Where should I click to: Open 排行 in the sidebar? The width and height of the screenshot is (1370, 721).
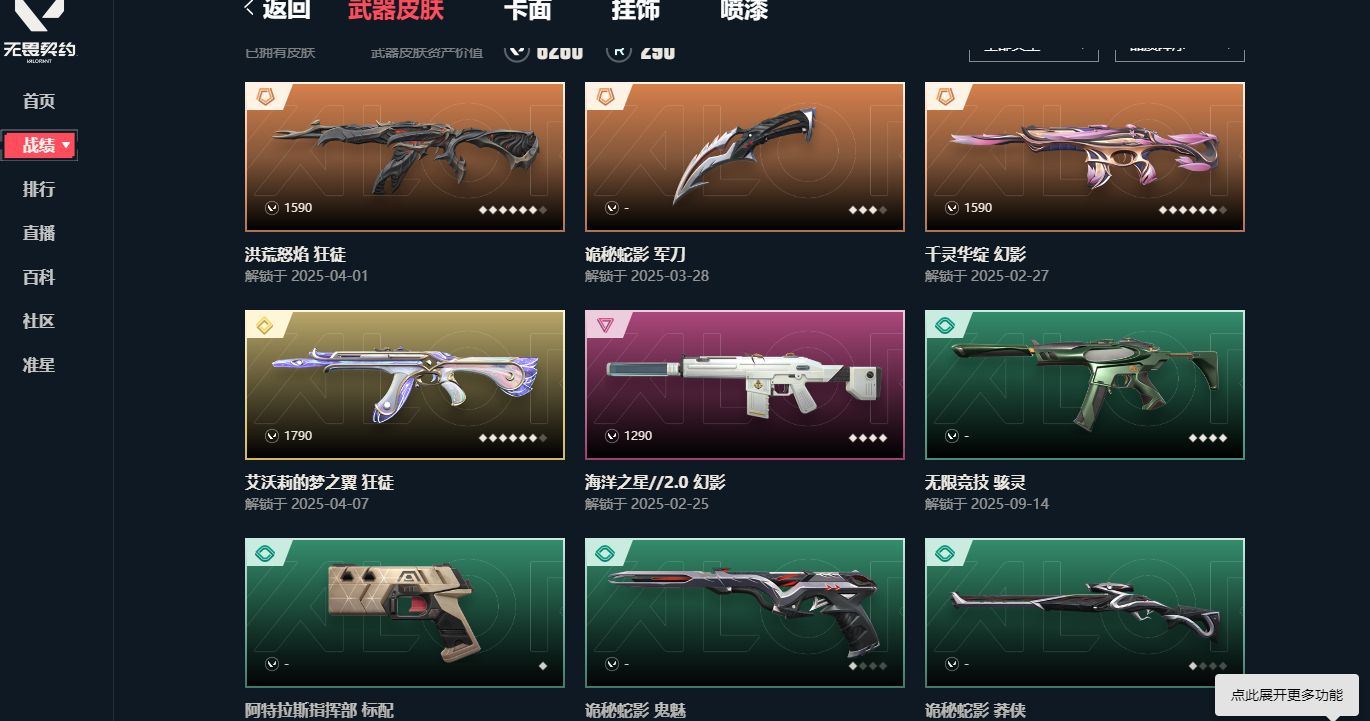tap(39, 189)
